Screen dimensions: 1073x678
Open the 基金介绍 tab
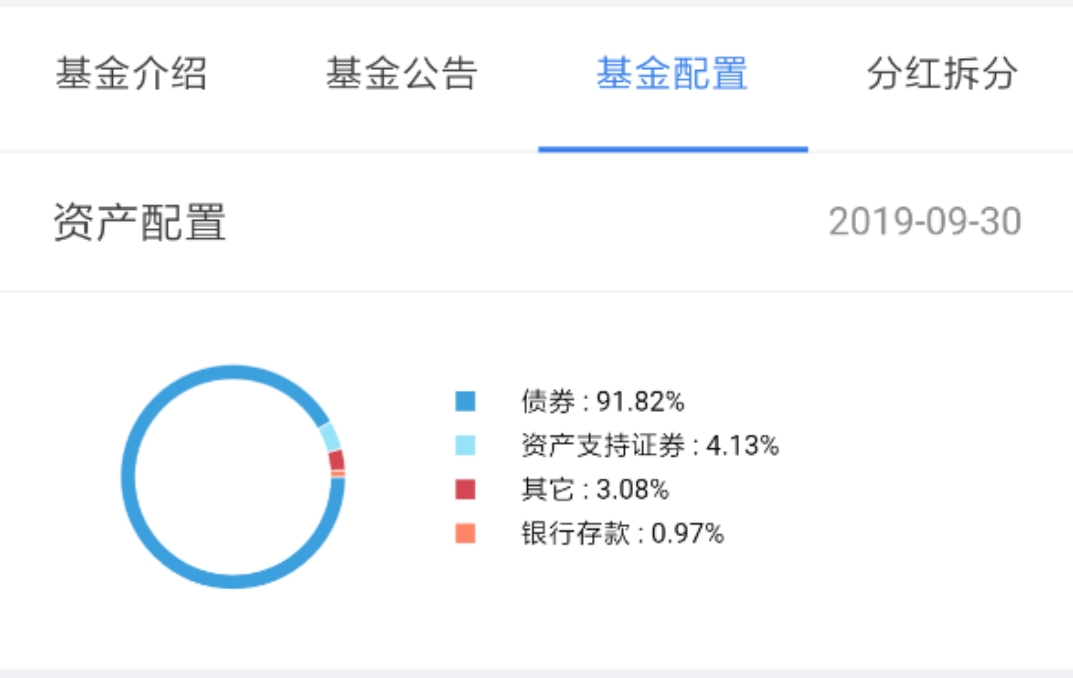click(131, 73)
